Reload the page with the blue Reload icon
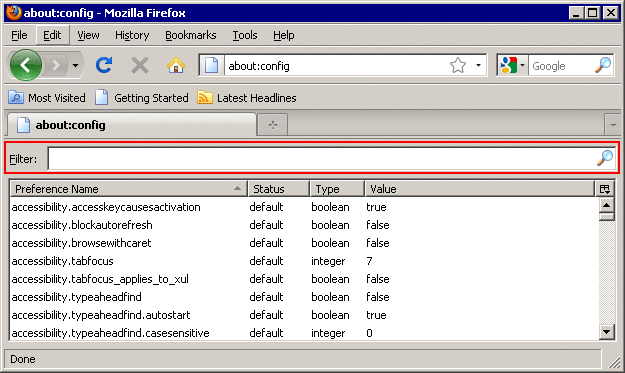This screenshot has width=625, height=373. pyautogui.click(x=104, y=65)
